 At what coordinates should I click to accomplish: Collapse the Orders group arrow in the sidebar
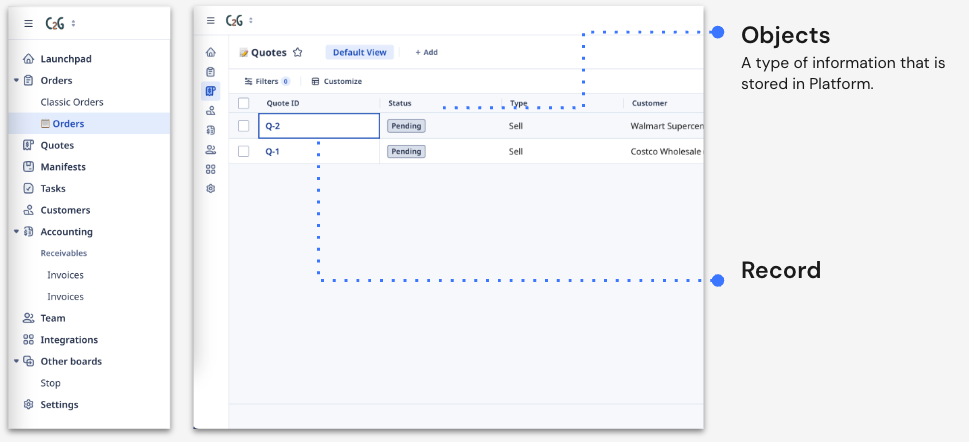coord(16,80)
